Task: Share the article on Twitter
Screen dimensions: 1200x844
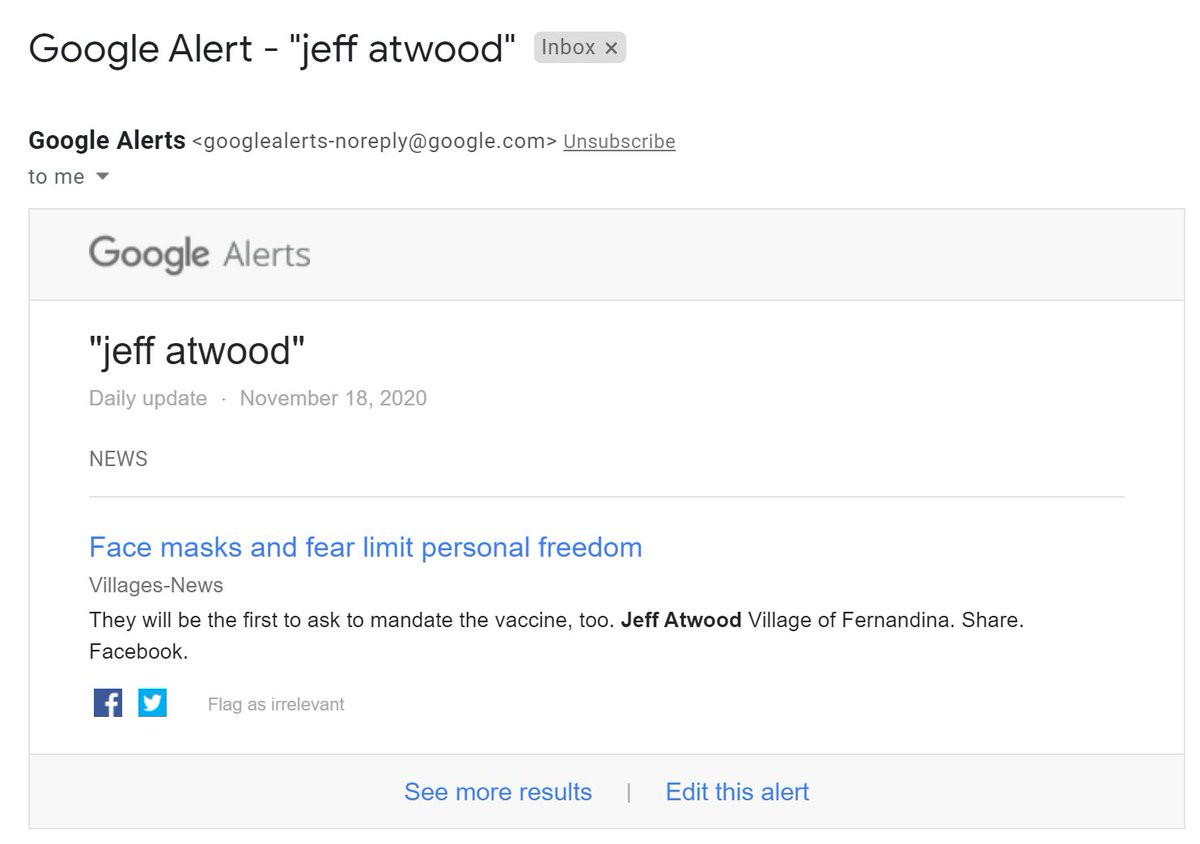Action: (152, 704)
